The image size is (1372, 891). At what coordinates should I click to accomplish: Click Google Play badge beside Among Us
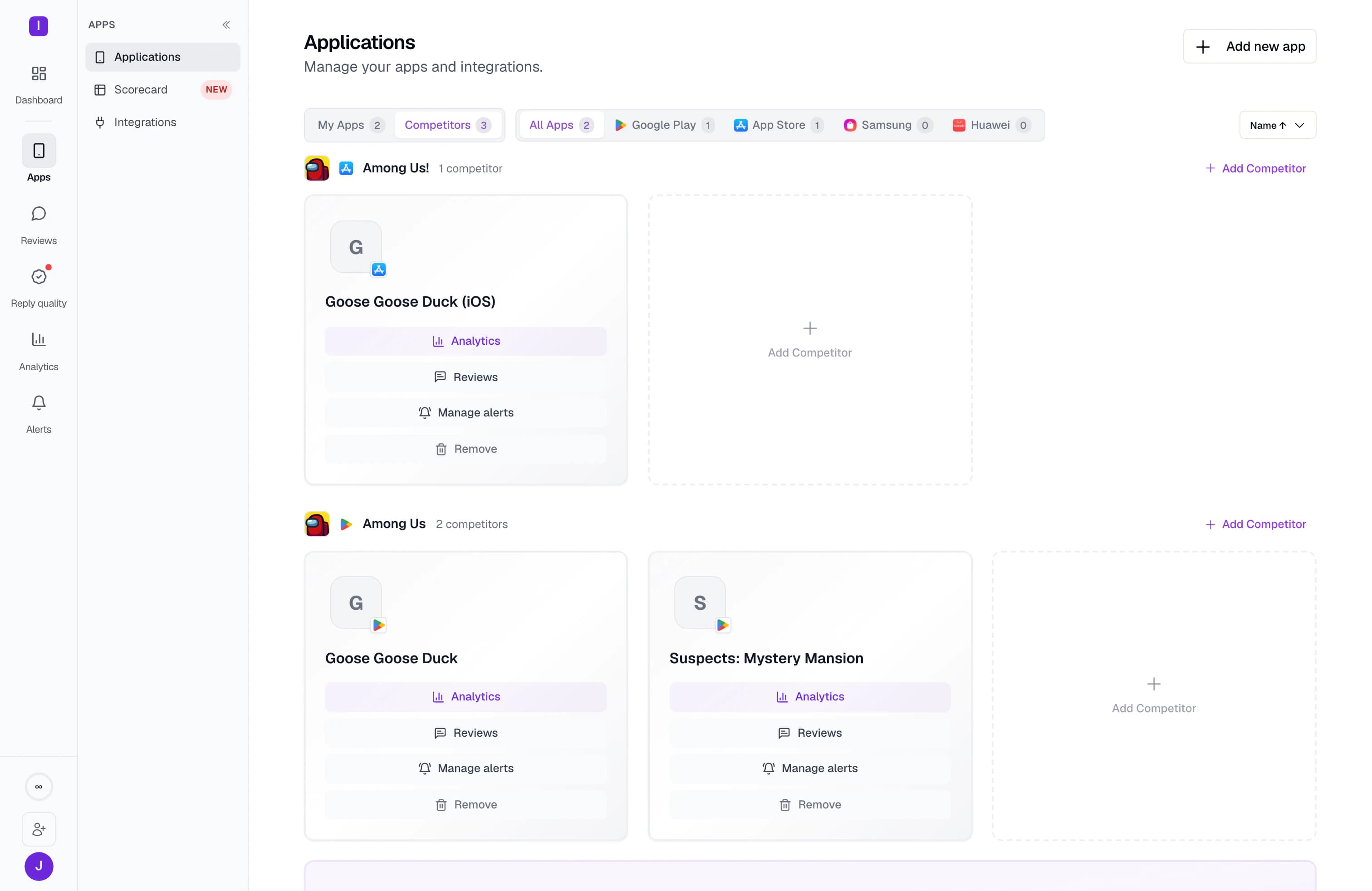[346, 524]
